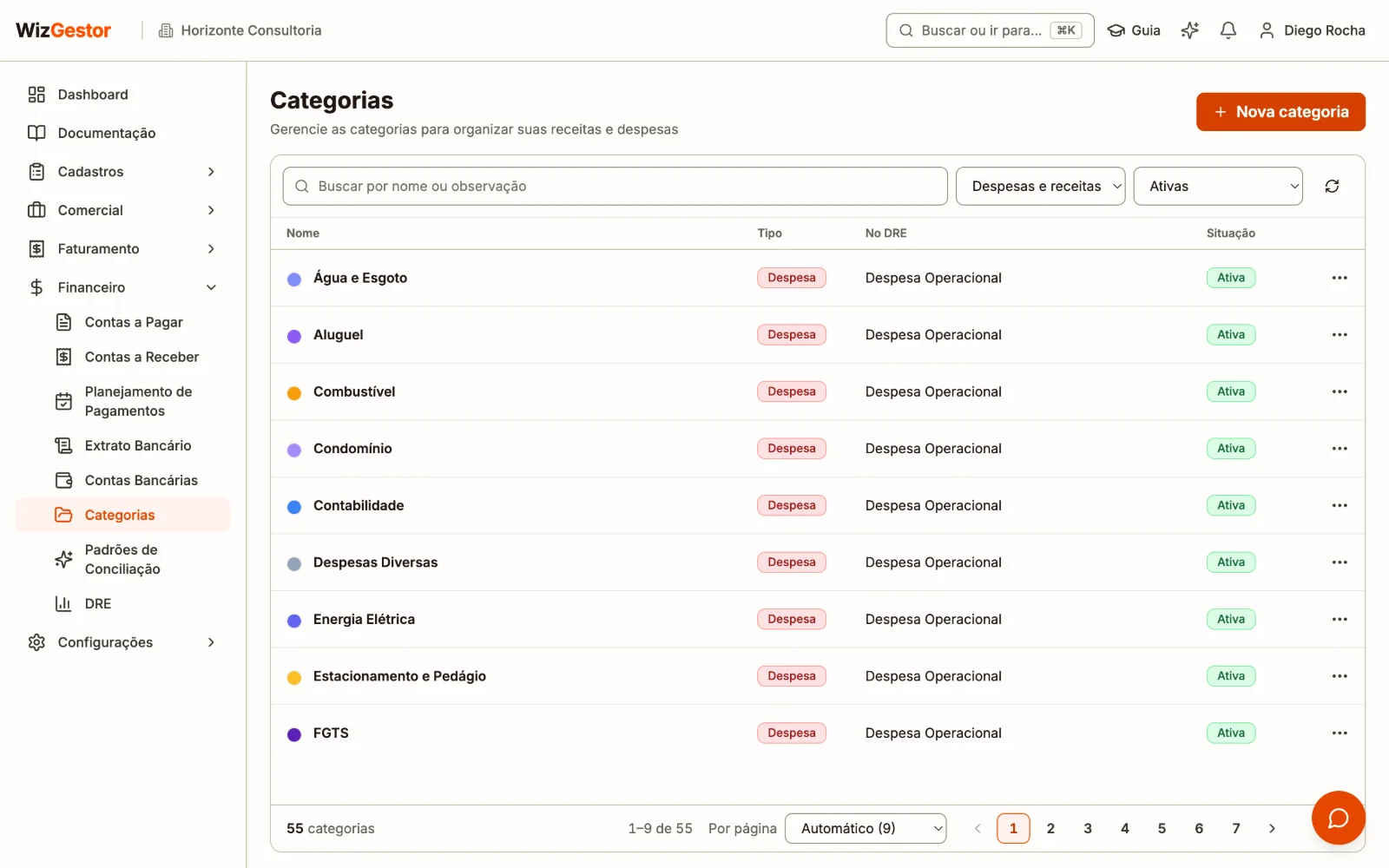Open the Ativas status dropdown
Screen dimensions: 1389x868
[1218, 186]
